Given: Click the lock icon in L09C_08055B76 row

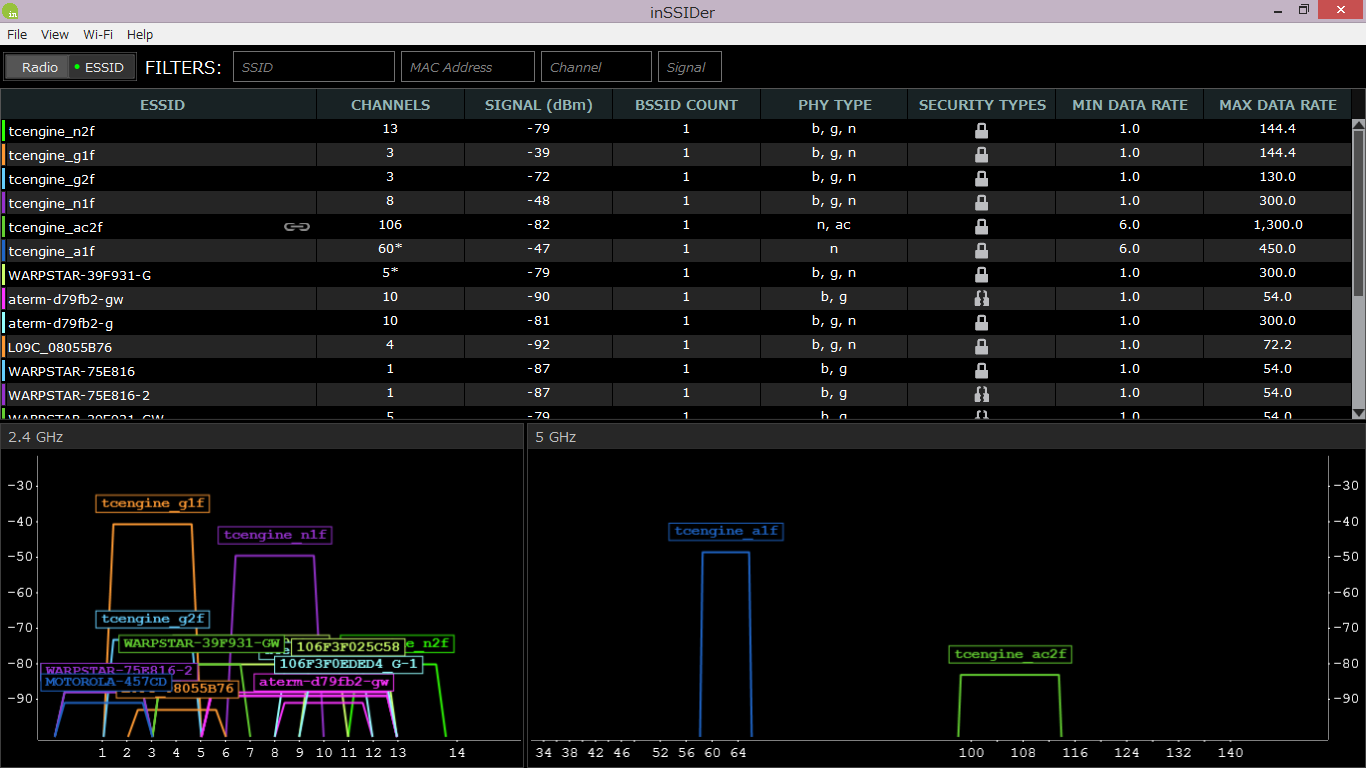Looking at the screenshot, I should click(982, 346).
